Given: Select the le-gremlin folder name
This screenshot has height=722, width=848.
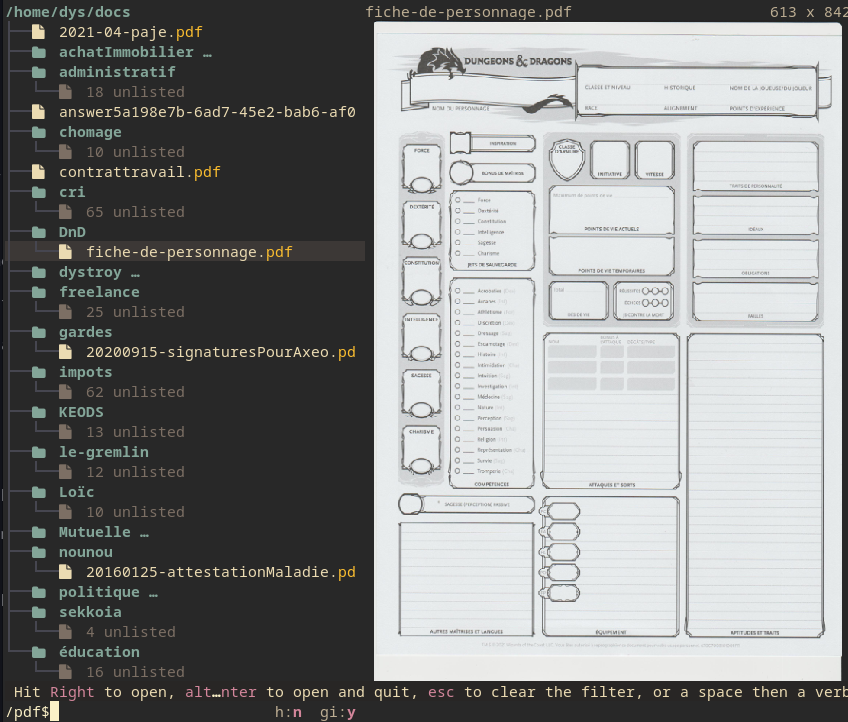Looking at the screenshot, I should (x=104, y=452).
